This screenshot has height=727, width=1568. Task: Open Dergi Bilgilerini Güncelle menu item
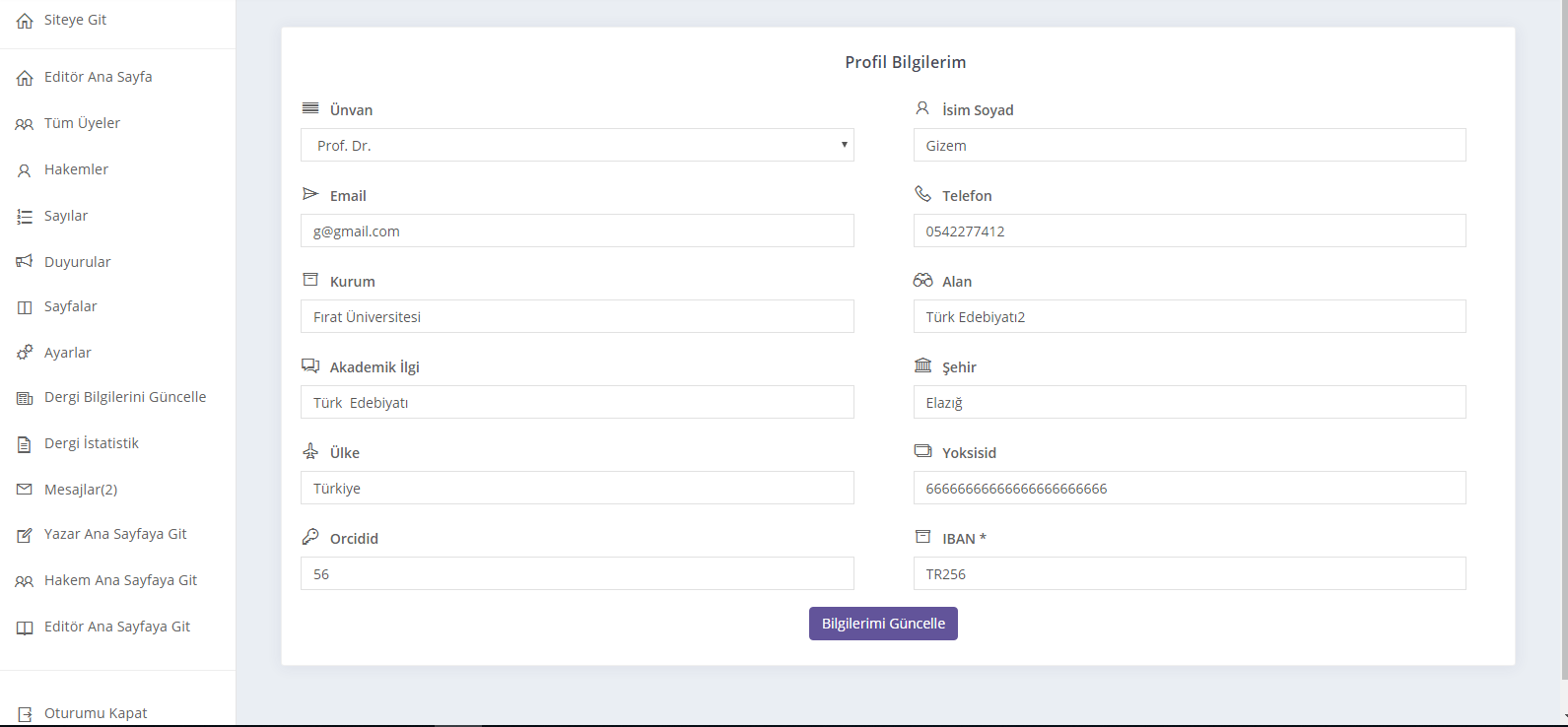[125, 397]
